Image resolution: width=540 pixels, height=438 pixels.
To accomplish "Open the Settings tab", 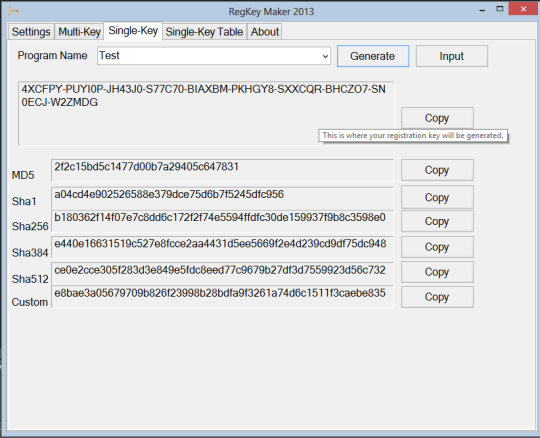I will pyautogui.click(x=31, y=32).
